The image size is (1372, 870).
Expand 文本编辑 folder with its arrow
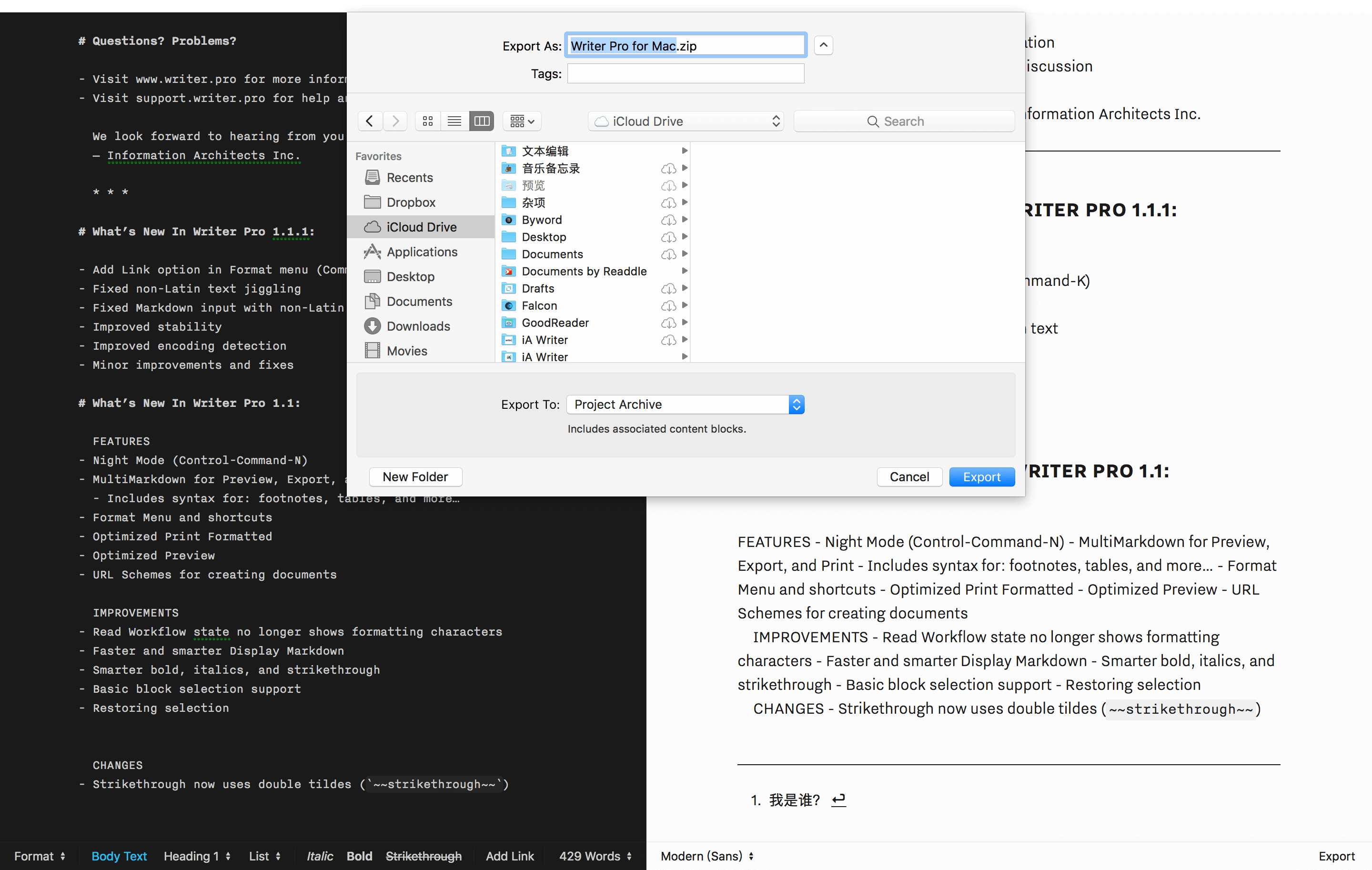685,151
